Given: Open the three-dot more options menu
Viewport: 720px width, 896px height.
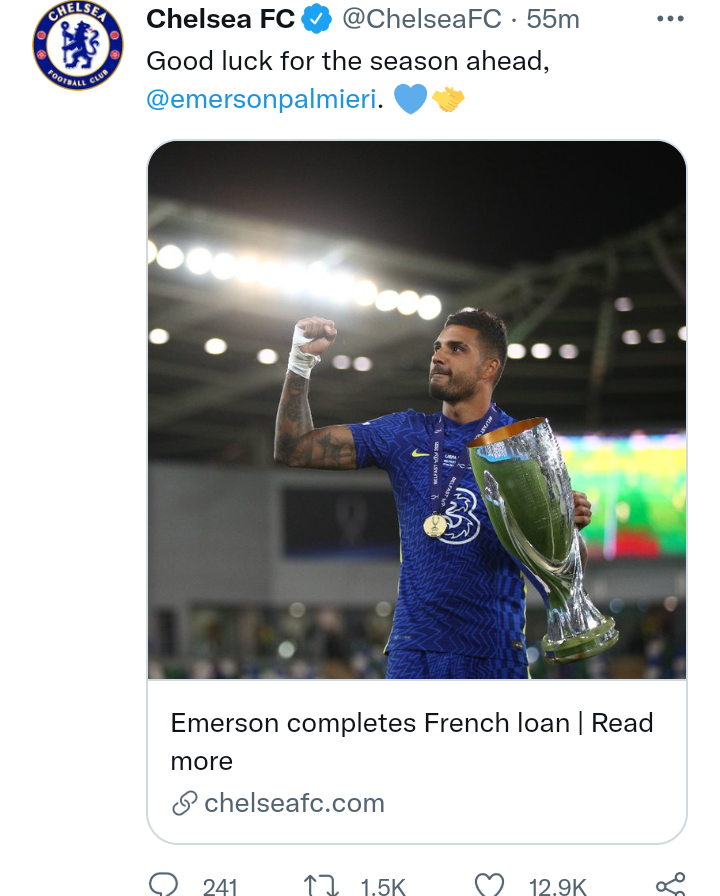Looking at the screenshot, I should (670, 19).
